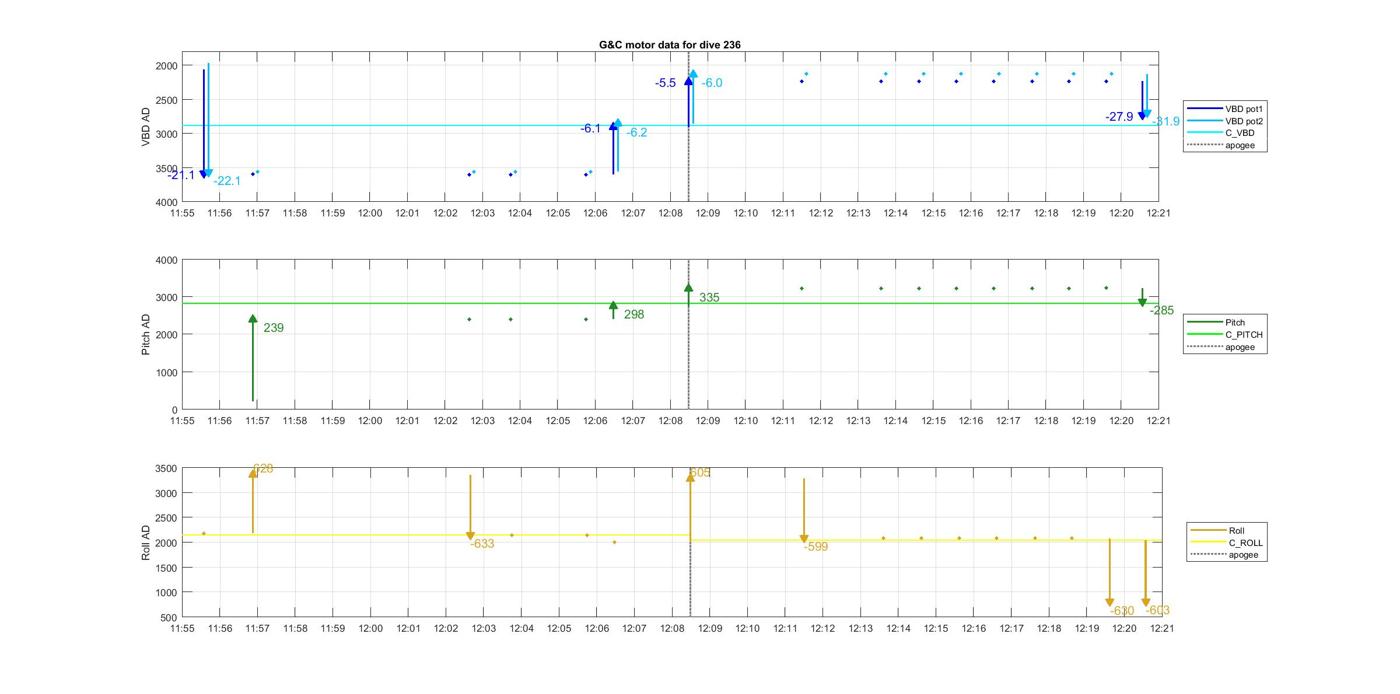Click the 'Roll AD' y-axis label
The width and height of the screenshot is (1400, 694).
[146, 542]
